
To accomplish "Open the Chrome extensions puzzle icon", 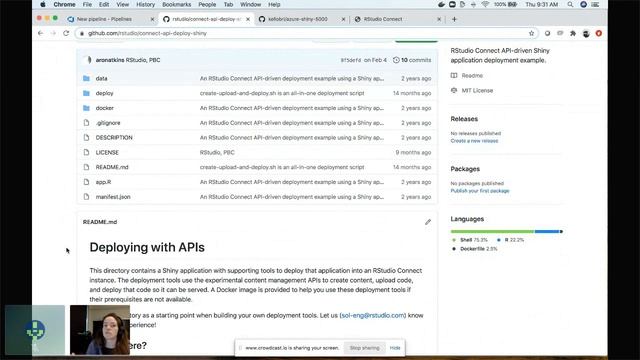I will pos(573,33).
